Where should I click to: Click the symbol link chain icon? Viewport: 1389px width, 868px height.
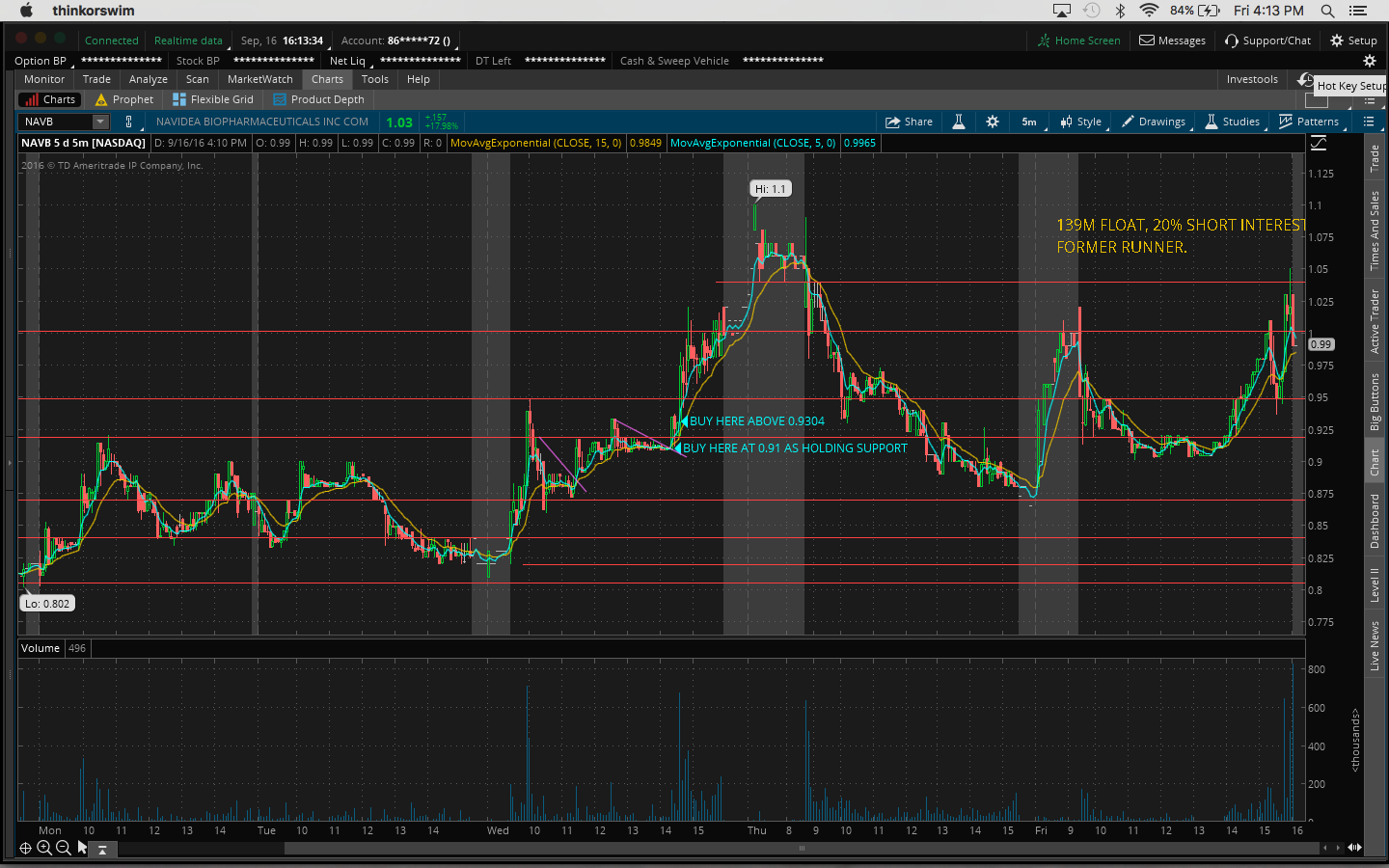coord(128,122)
